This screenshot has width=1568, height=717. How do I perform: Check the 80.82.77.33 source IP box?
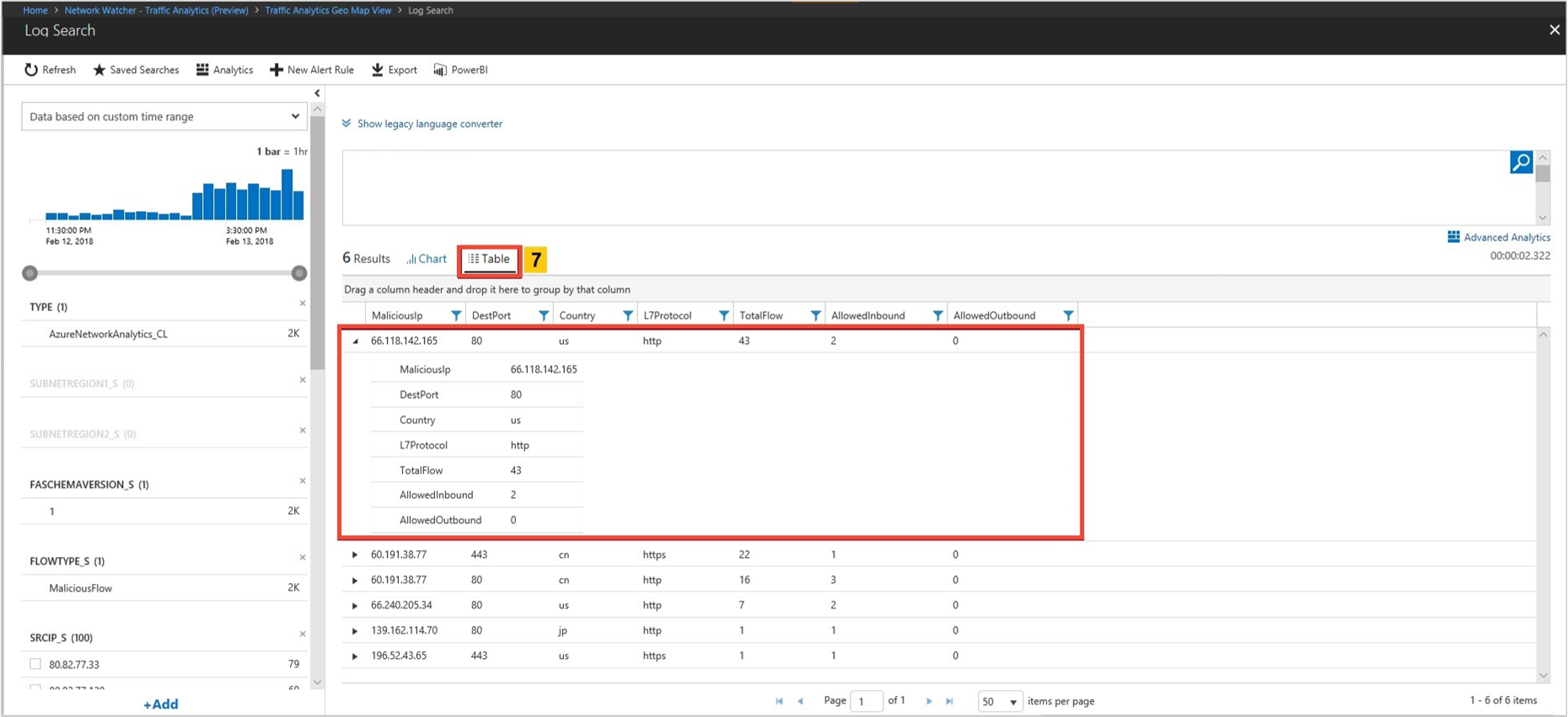(x=35, y=664)
